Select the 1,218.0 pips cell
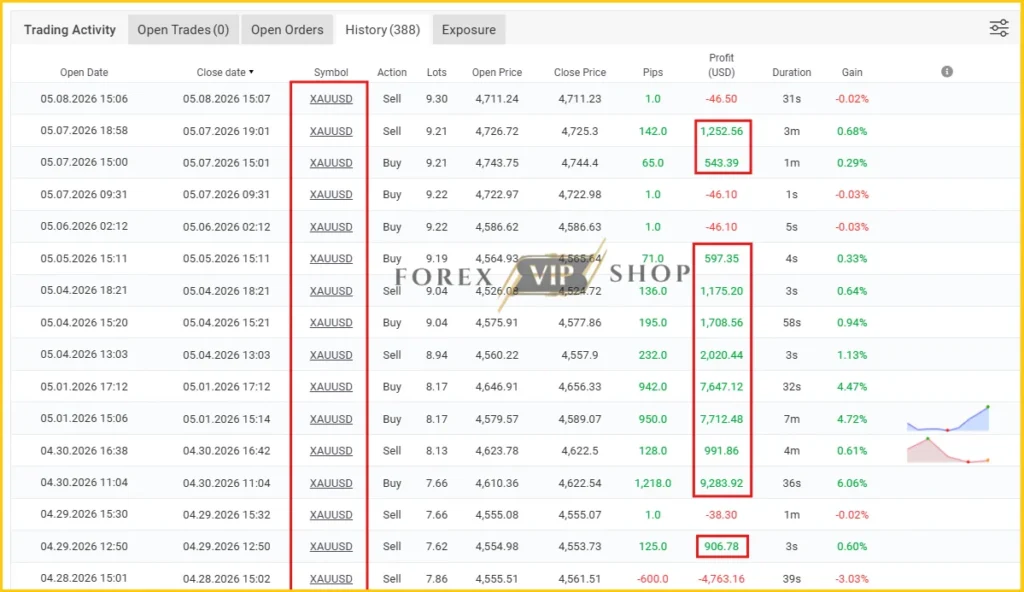 [x=653, y=483]
